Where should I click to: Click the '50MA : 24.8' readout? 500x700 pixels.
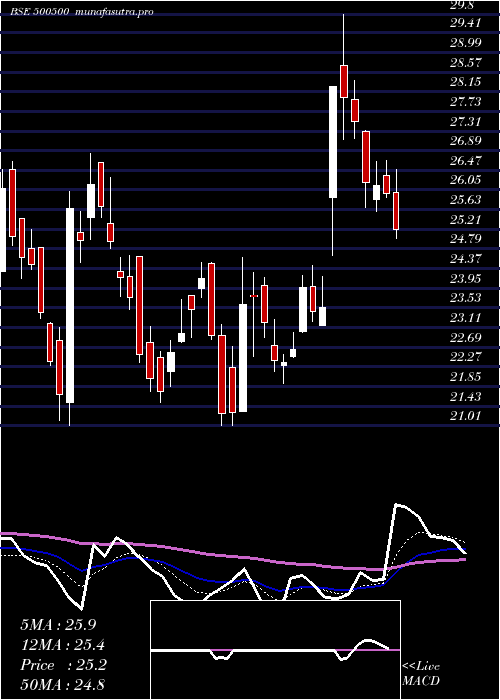click(63, 684)
